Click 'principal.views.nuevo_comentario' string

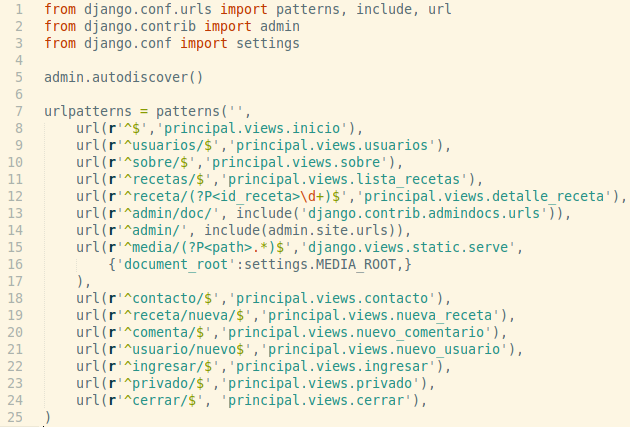pos(356,332)
